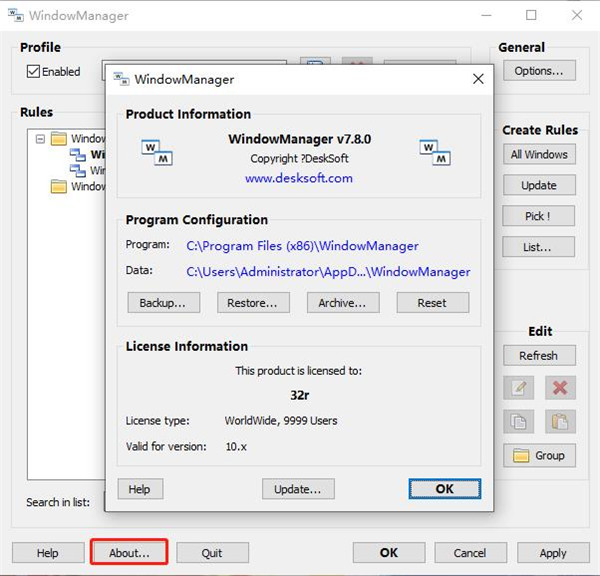Click the Archive... button
The image size is (600, 576).
(343, 303)
